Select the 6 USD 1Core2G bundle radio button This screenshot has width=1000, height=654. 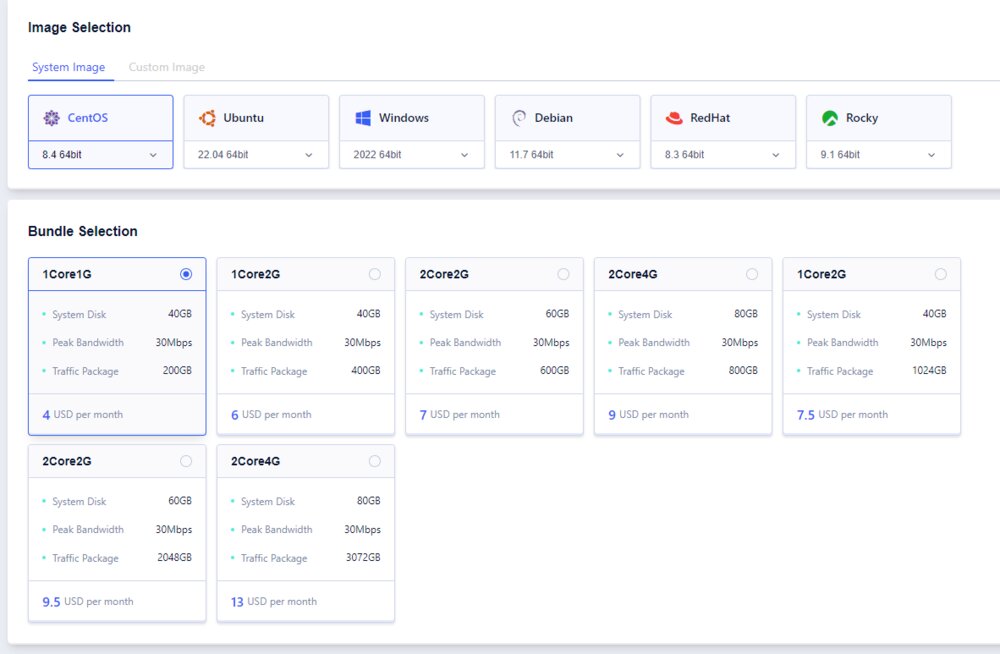tap(374, 274)
